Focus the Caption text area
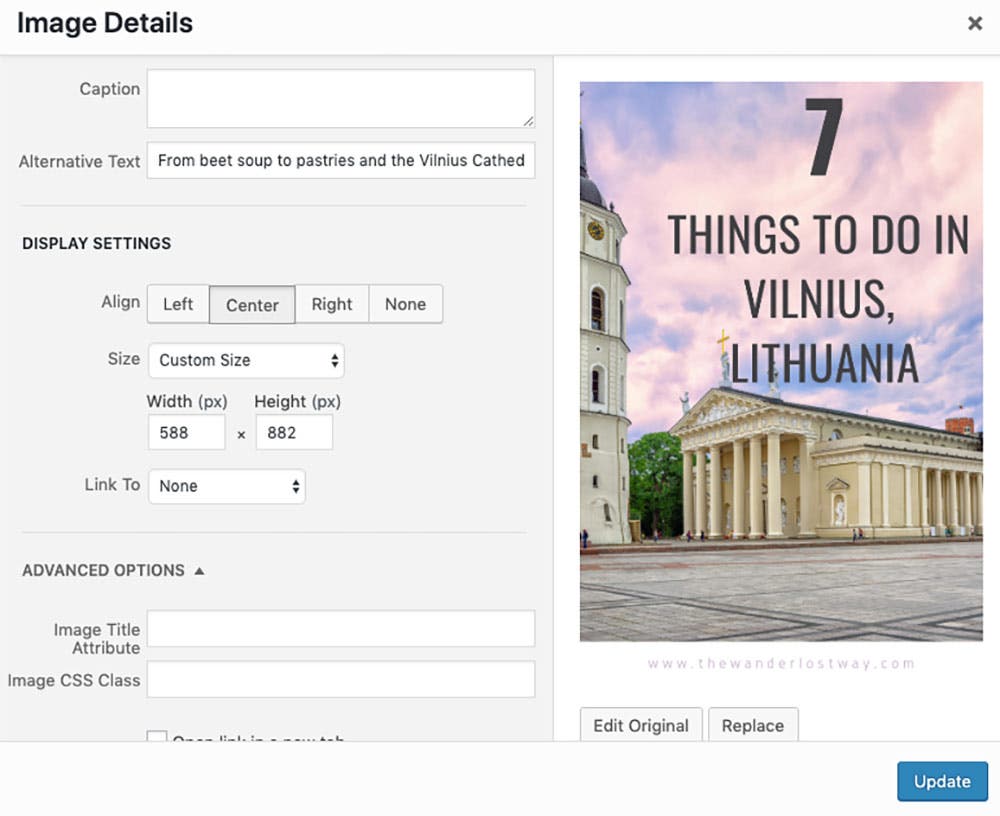 click(341, 98)
